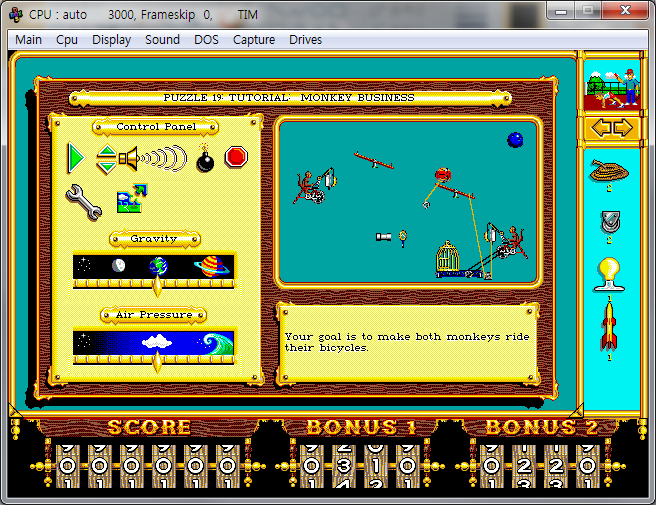Open the Main menu
The image size is (656, 505).
pos(28,40)
